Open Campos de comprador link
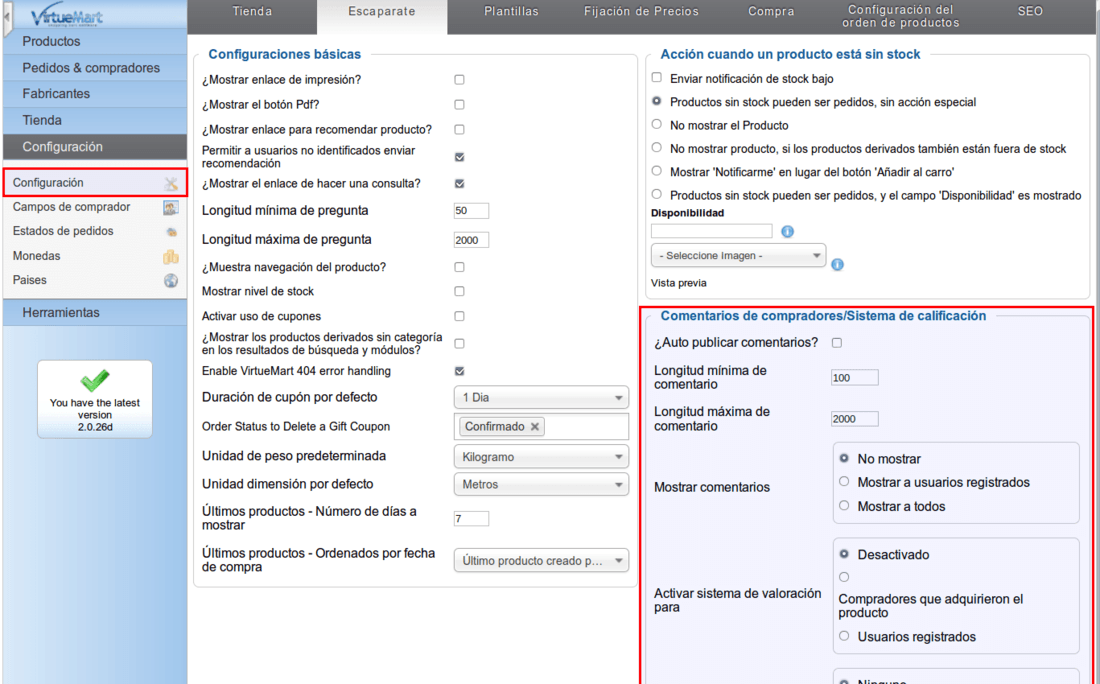This screenshot has height=684, width=1100. pos(72,207)
